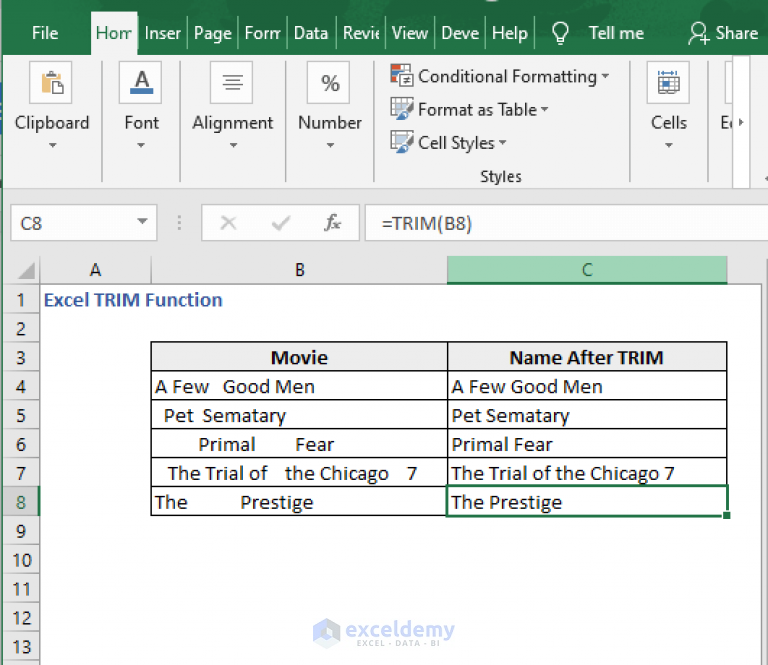Select row 8 header
768x665 pixels.
pos(21,501)
